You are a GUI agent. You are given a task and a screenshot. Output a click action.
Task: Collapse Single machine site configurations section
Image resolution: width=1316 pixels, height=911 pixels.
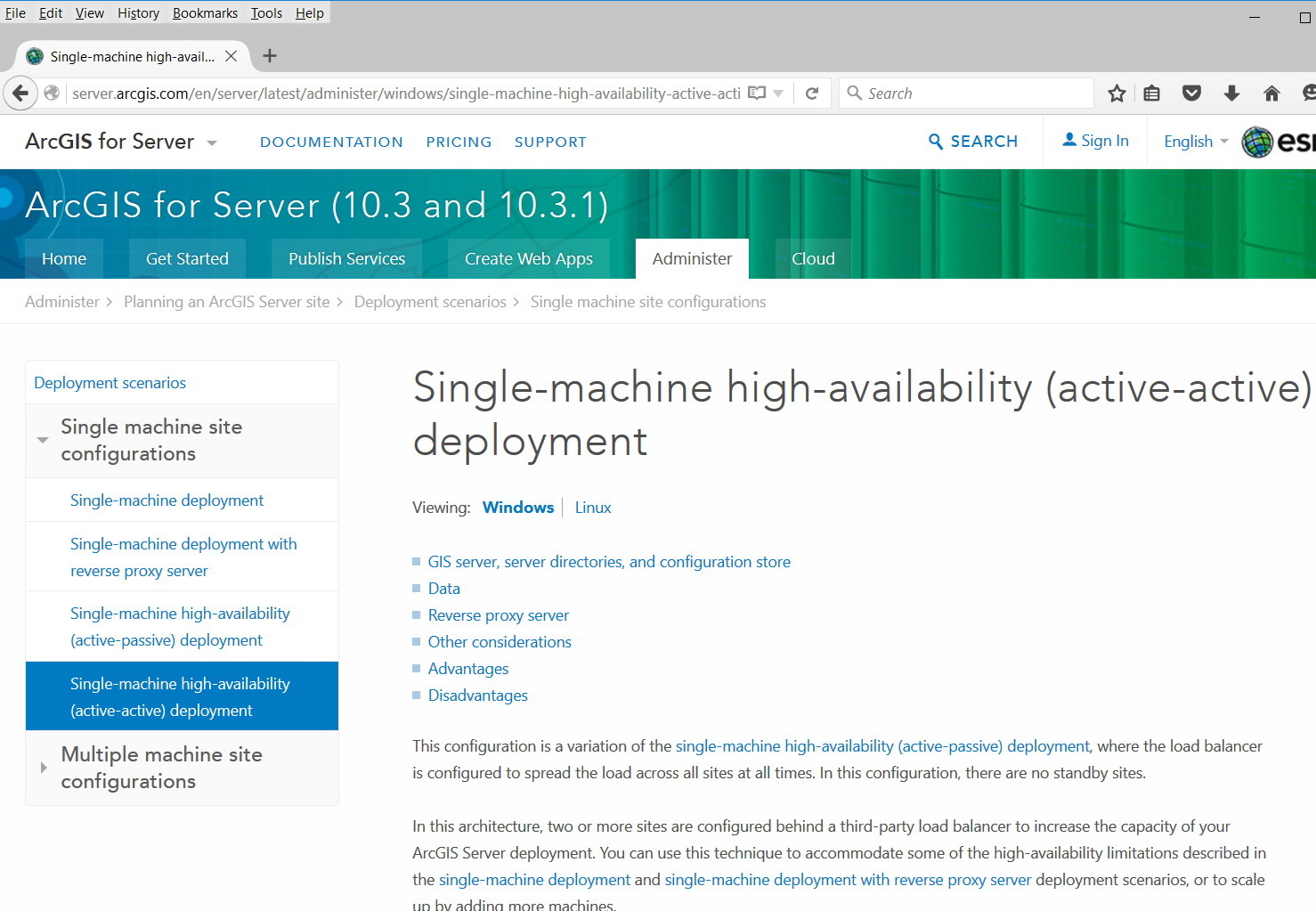(42, 440)
